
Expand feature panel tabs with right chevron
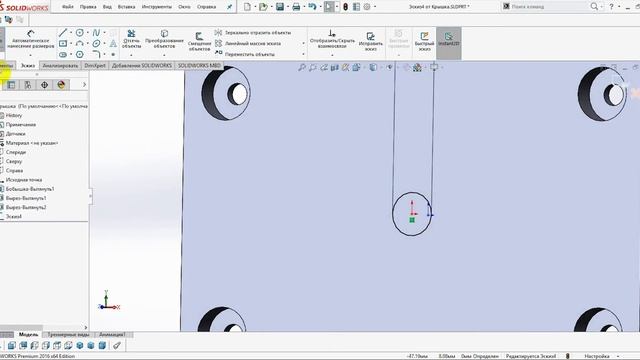click(x=84, y=85)
